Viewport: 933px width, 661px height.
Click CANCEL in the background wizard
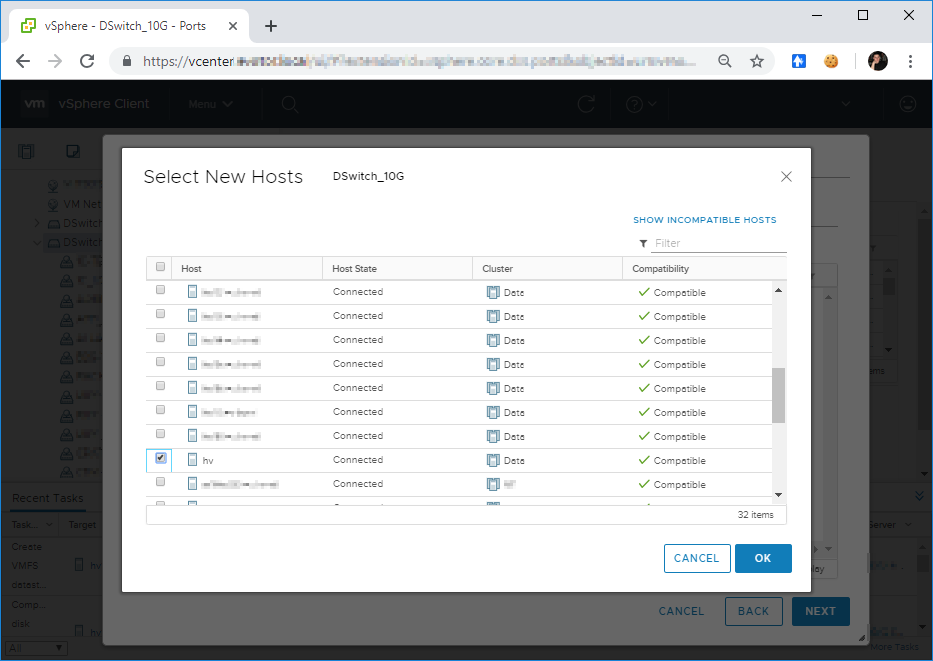[681, 611]
